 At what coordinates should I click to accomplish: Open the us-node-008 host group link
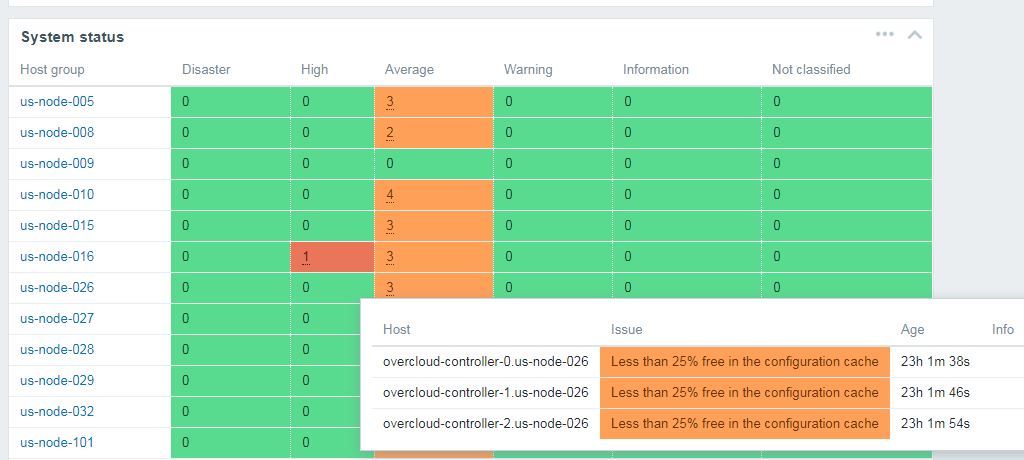57,132
